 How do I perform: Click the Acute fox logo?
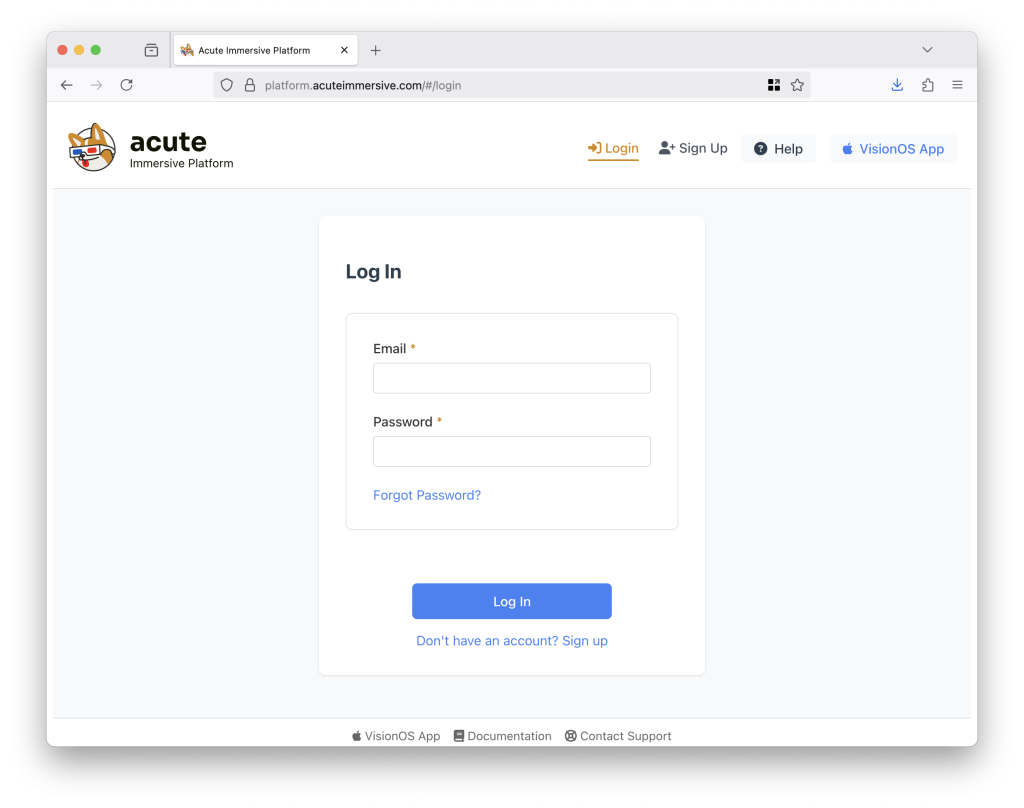(92, 148)
